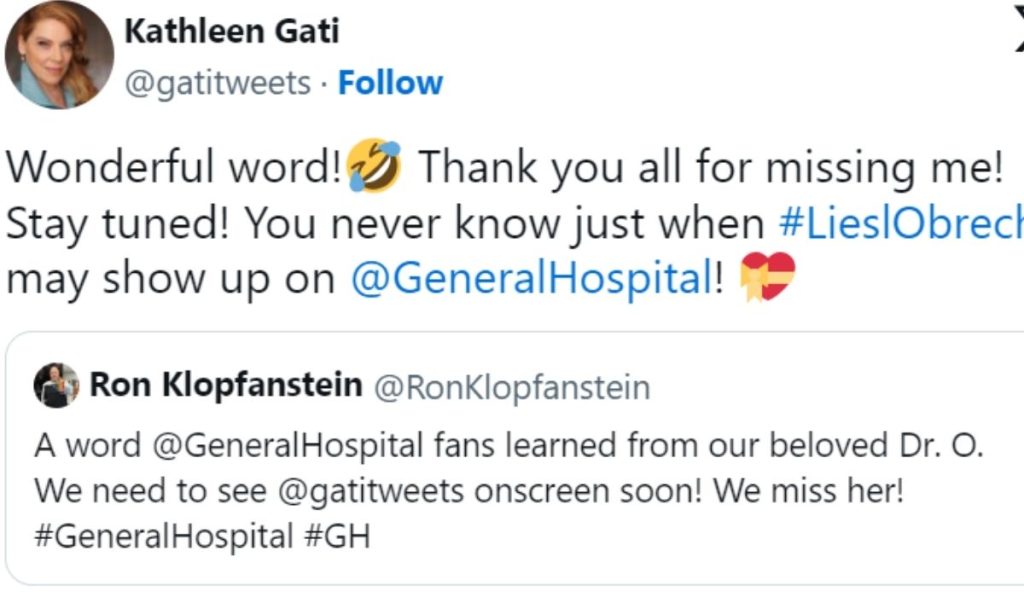Open Ron Klopfanstein's profile picture
Screen dimensions: 1024x597
pyautogui.click(x=57, y=385)
